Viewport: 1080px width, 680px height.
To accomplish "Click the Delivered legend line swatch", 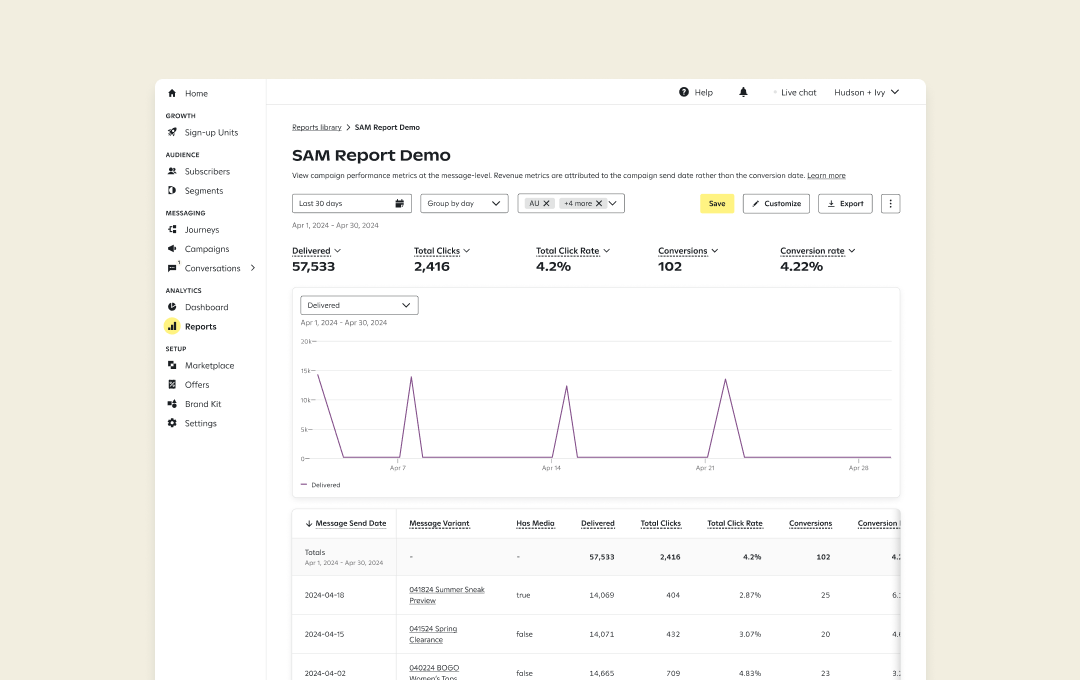I will [x=304, y=485].
